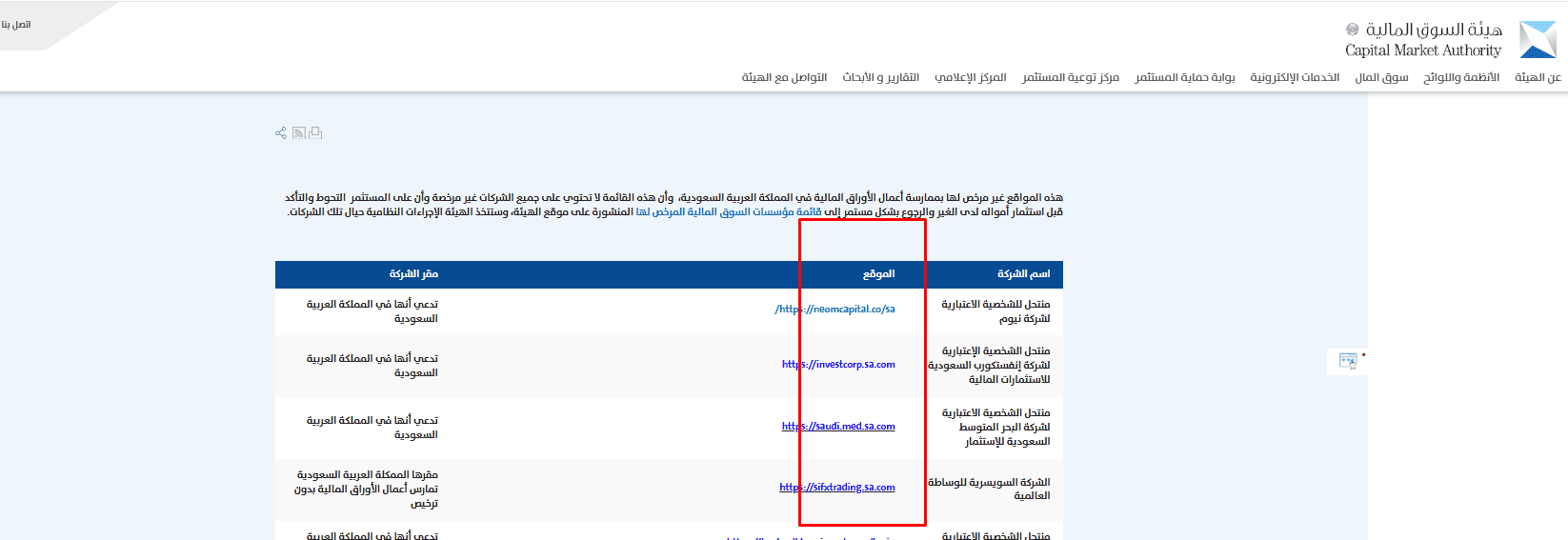Image resolution: width=1568 pixels, height=540 pixels.
Task: Open the investcorp.sa.com link
Action: tap(838, 364)
